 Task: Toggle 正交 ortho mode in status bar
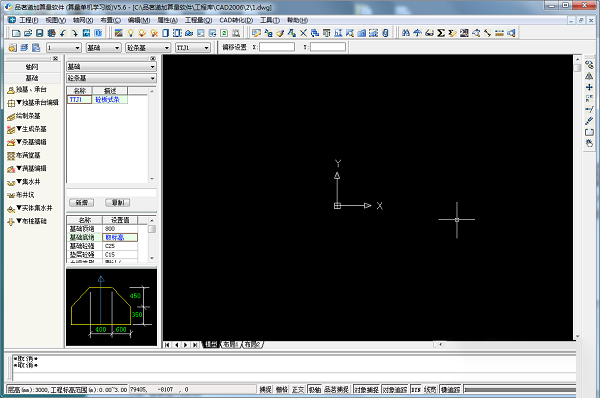(298, 390)
